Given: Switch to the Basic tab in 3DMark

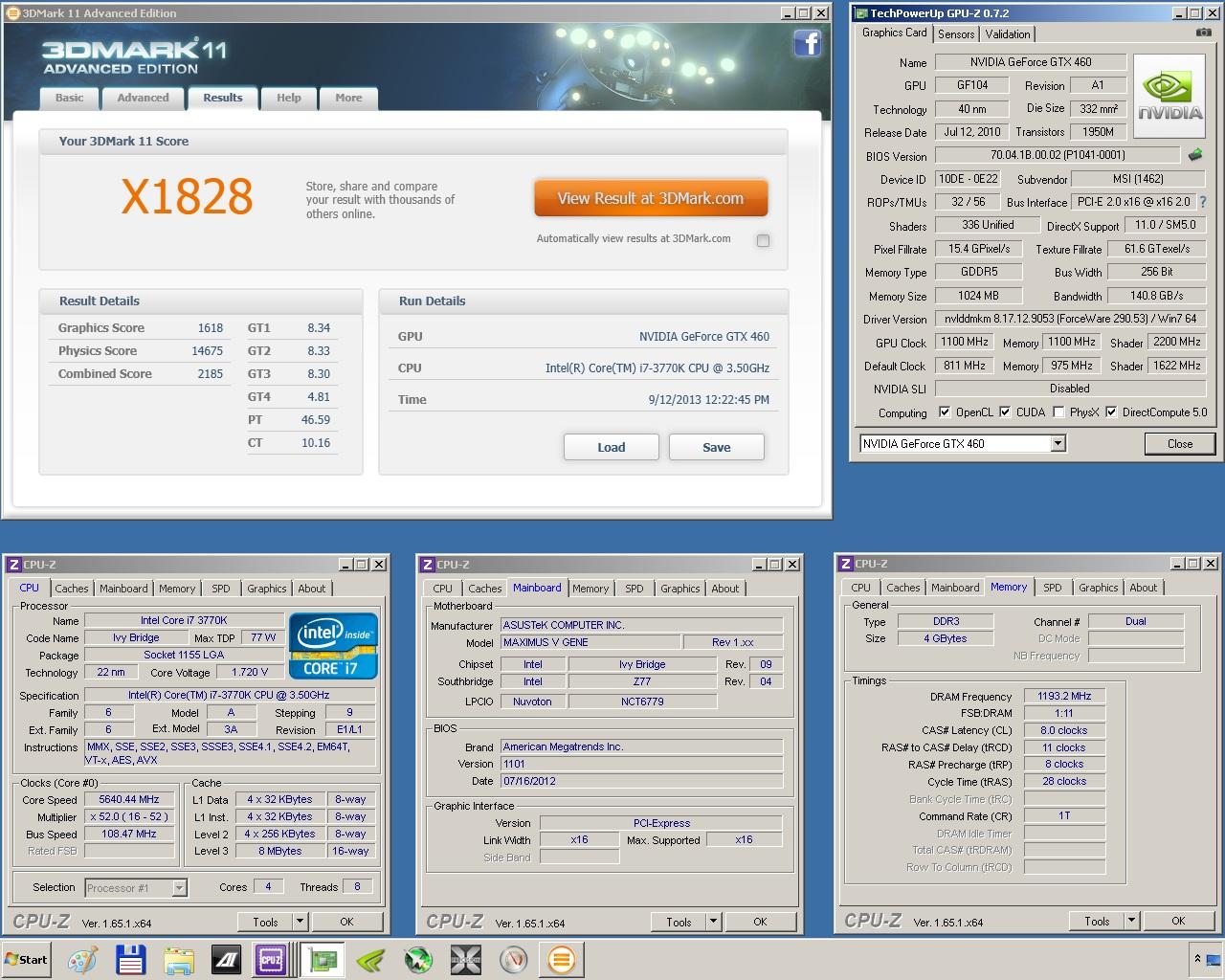Looking at the screenshot, I should (69, 98).
